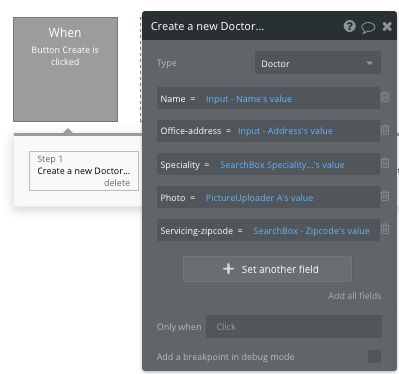
Task: Click the Add all fields link
Action: 354,296
